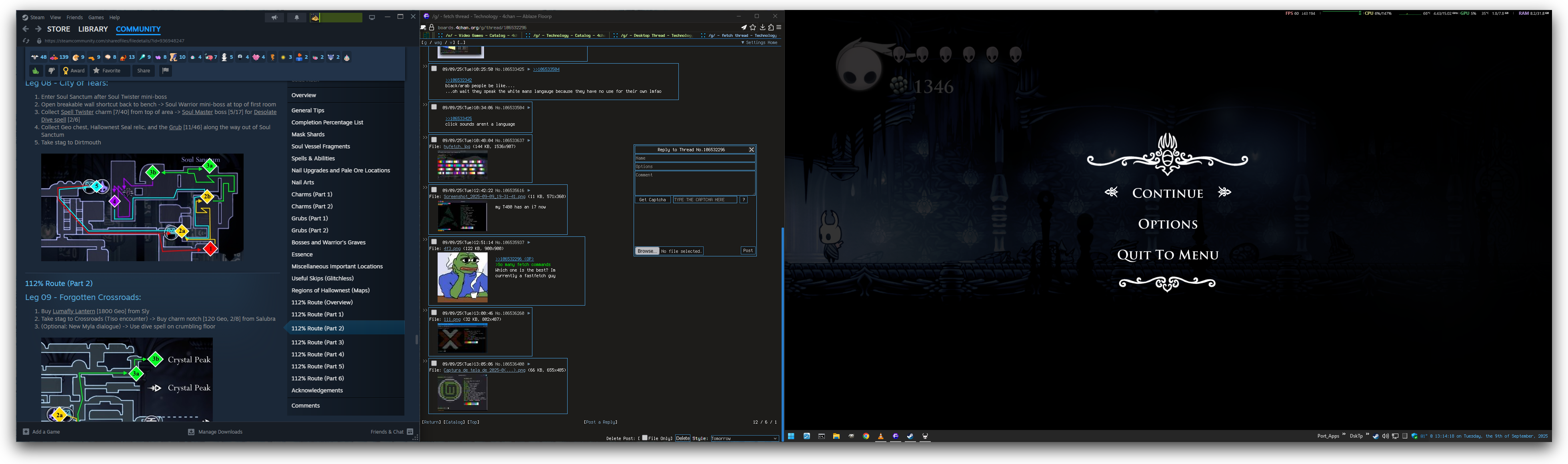Viewport: 1568px width, 464px height.
Task: Expand the Settings dropdown arrow in header
Action: pos(743,43)
